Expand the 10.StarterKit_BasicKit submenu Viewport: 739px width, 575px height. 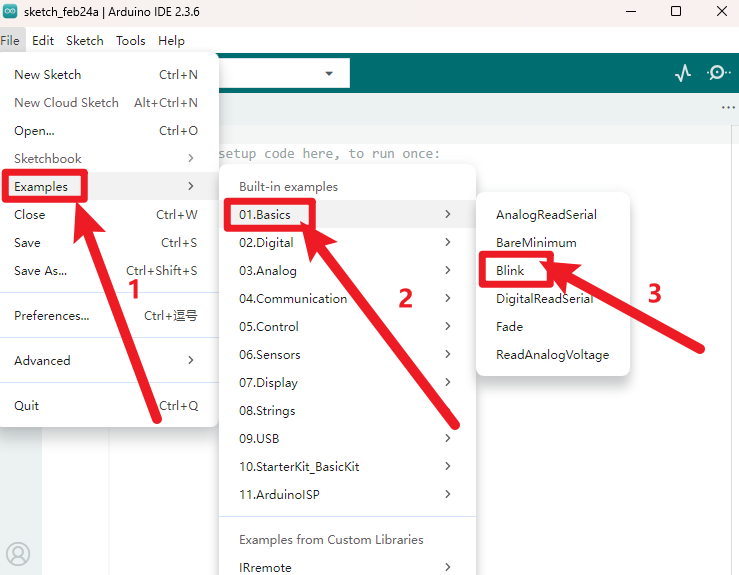tap(347, 467)
